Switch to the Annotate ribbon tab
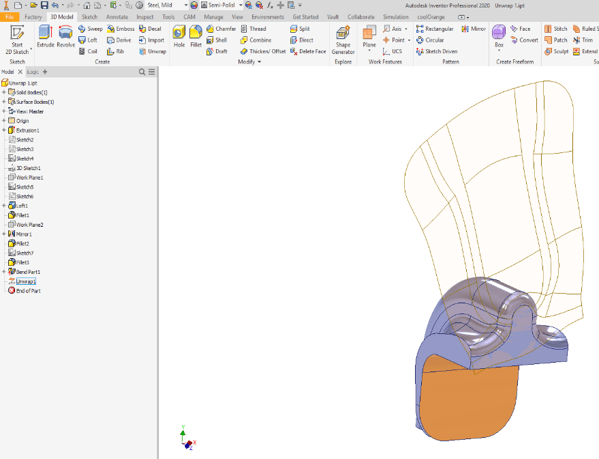599x459 pixels. click(x=117, y=17)
